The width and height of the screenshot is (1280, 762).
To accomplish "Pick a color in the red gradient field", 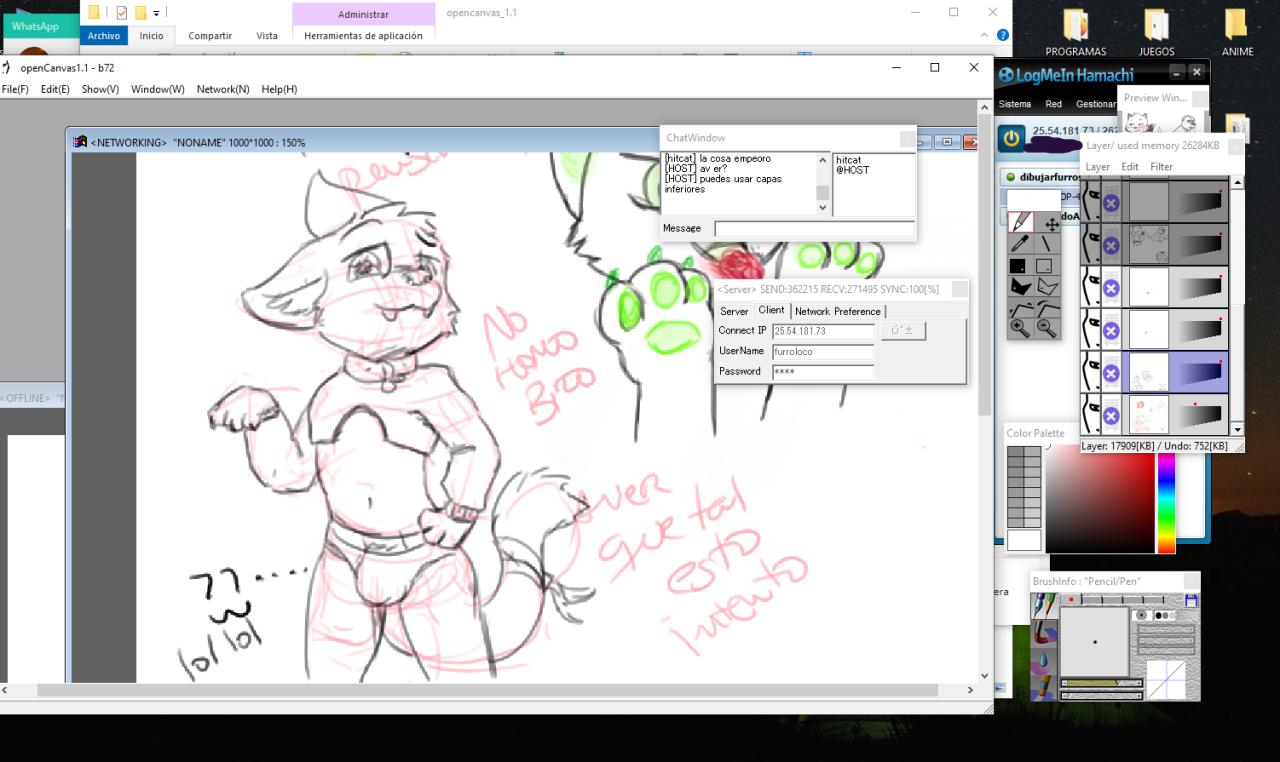I will [1101, 500].
